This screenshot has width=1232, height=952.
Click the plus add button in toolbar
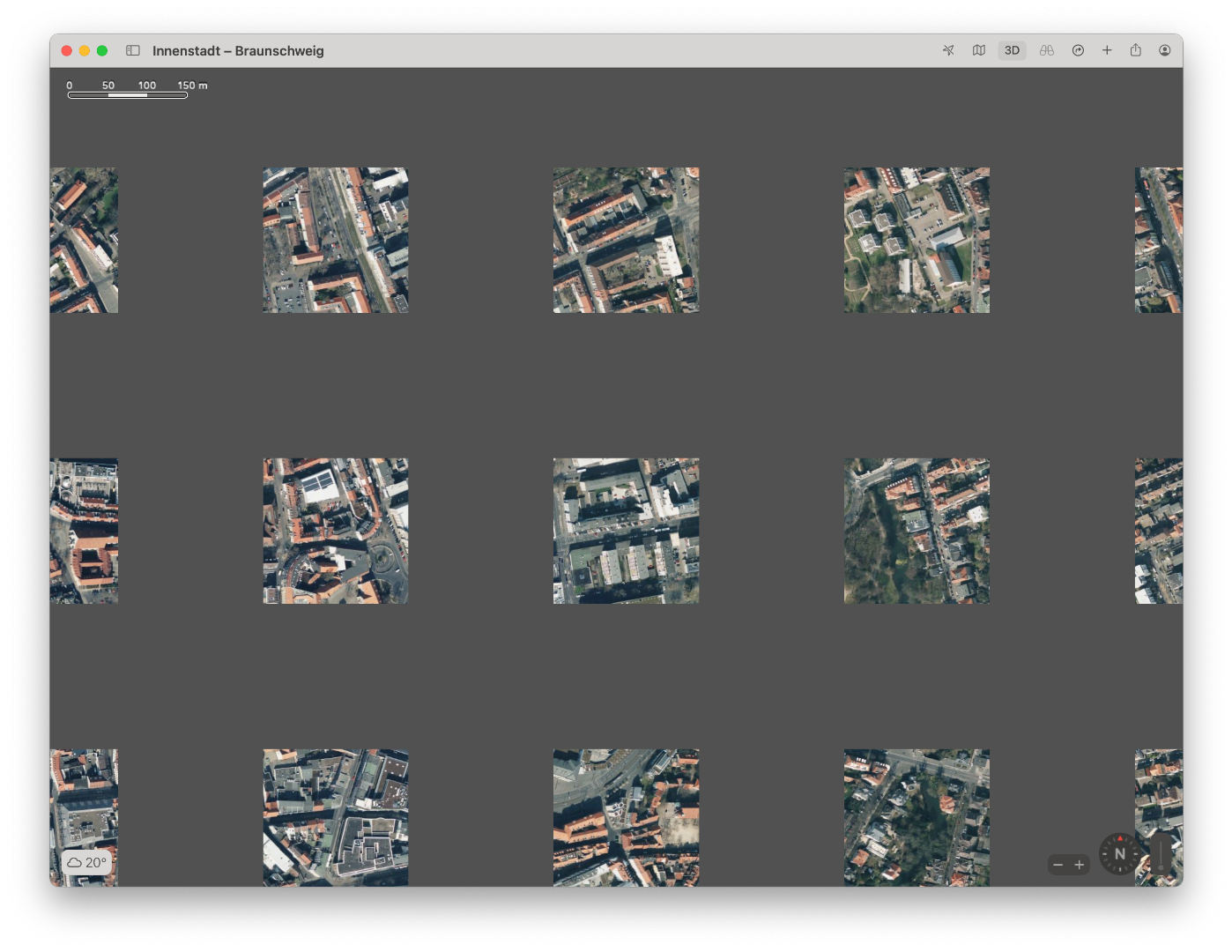(x=1107, y=50)
